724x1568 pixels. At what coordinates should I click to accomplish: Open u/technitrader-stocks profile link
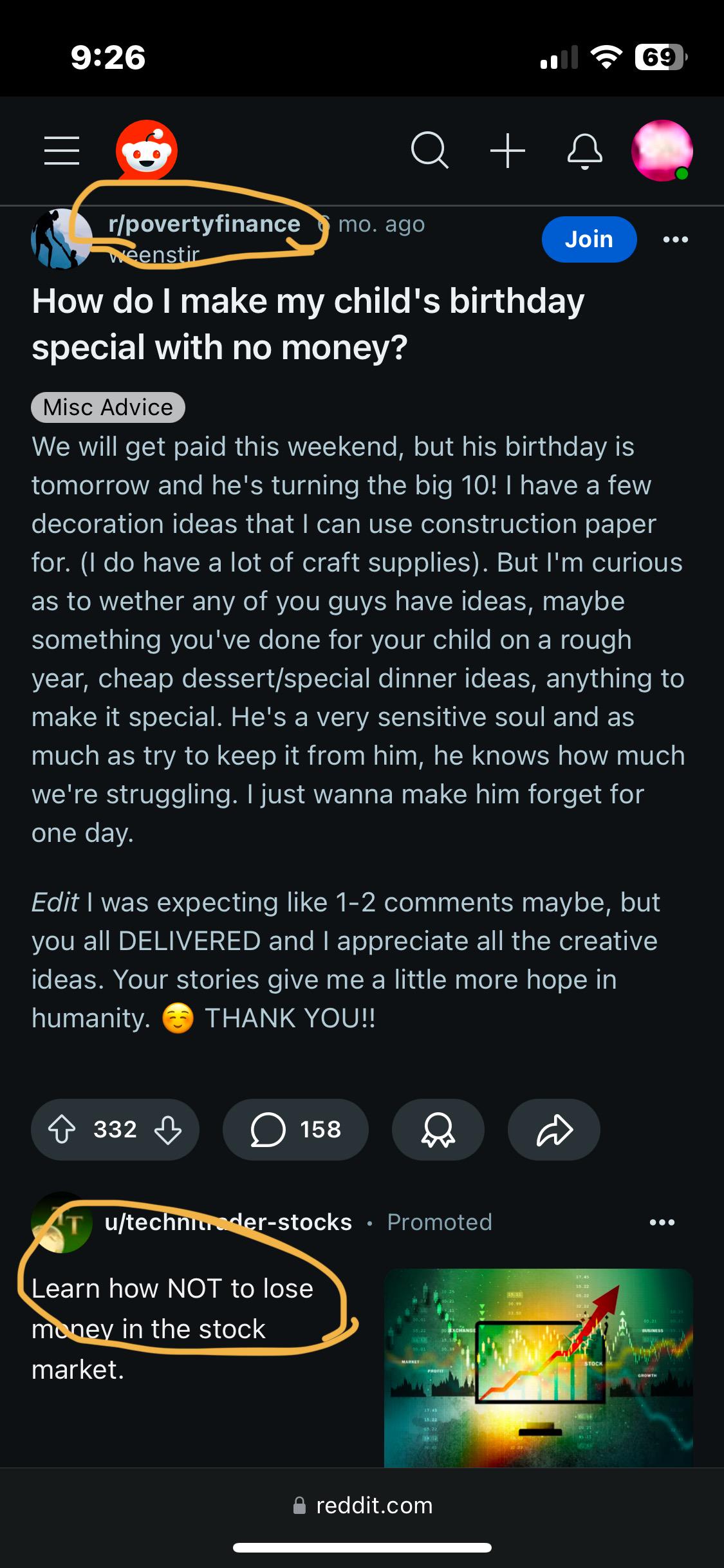pyautogui.click(x=228, y=1222)
